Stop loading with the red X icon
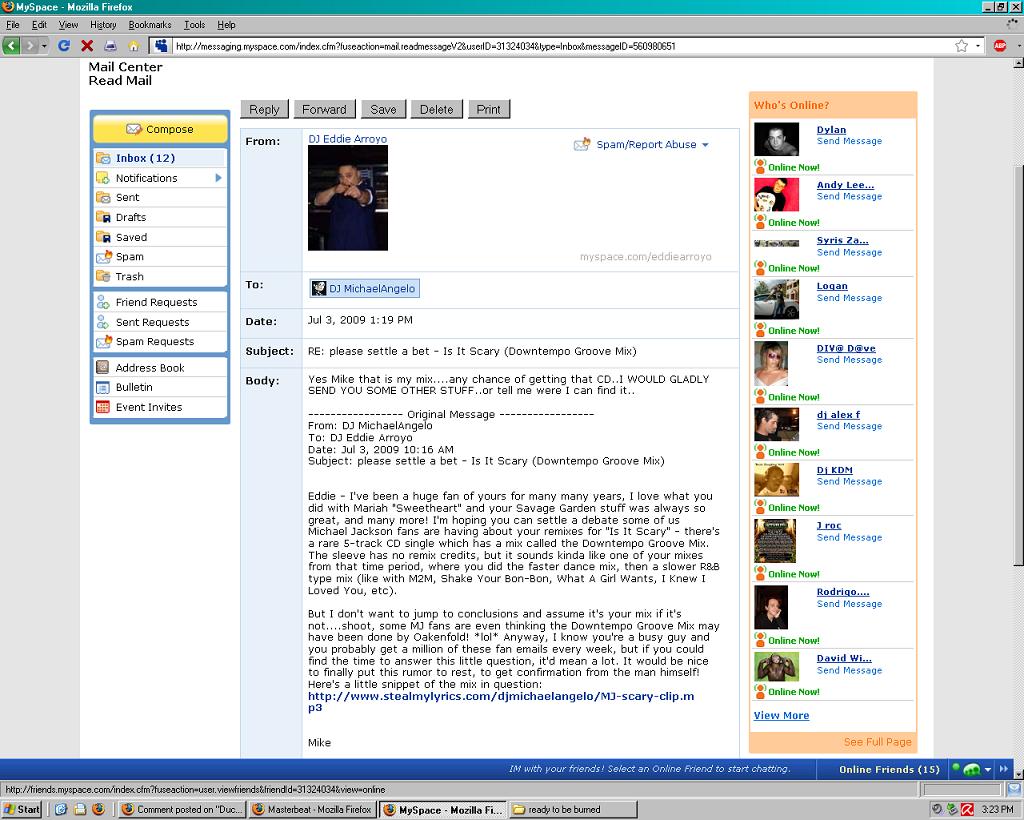This screenshot has height=820, width=1024. click(x=87, y=46)
